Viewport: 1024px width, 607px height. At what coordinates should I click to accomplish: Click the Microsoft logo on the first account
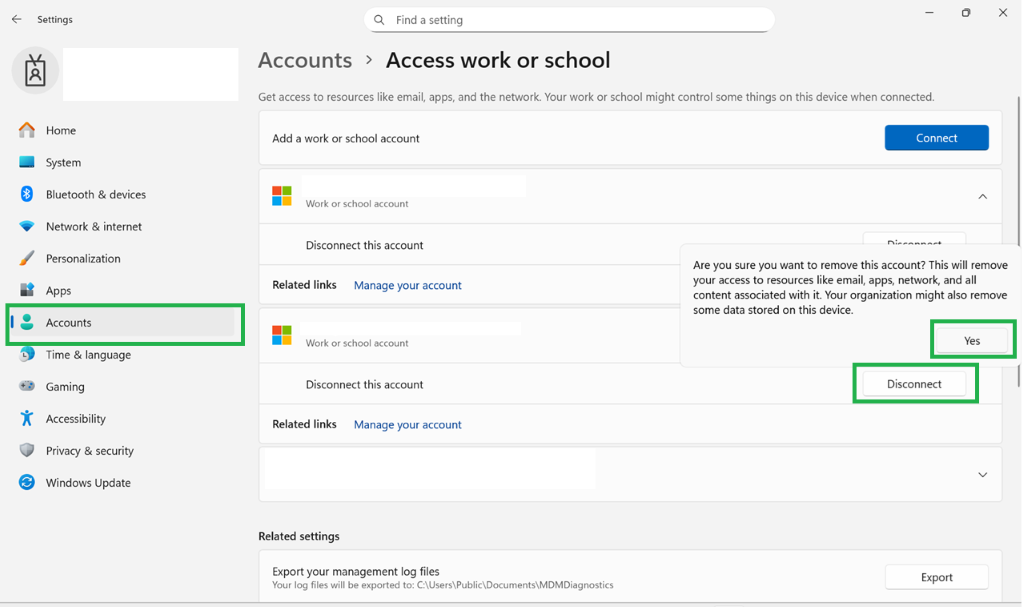tap(281, 196)
